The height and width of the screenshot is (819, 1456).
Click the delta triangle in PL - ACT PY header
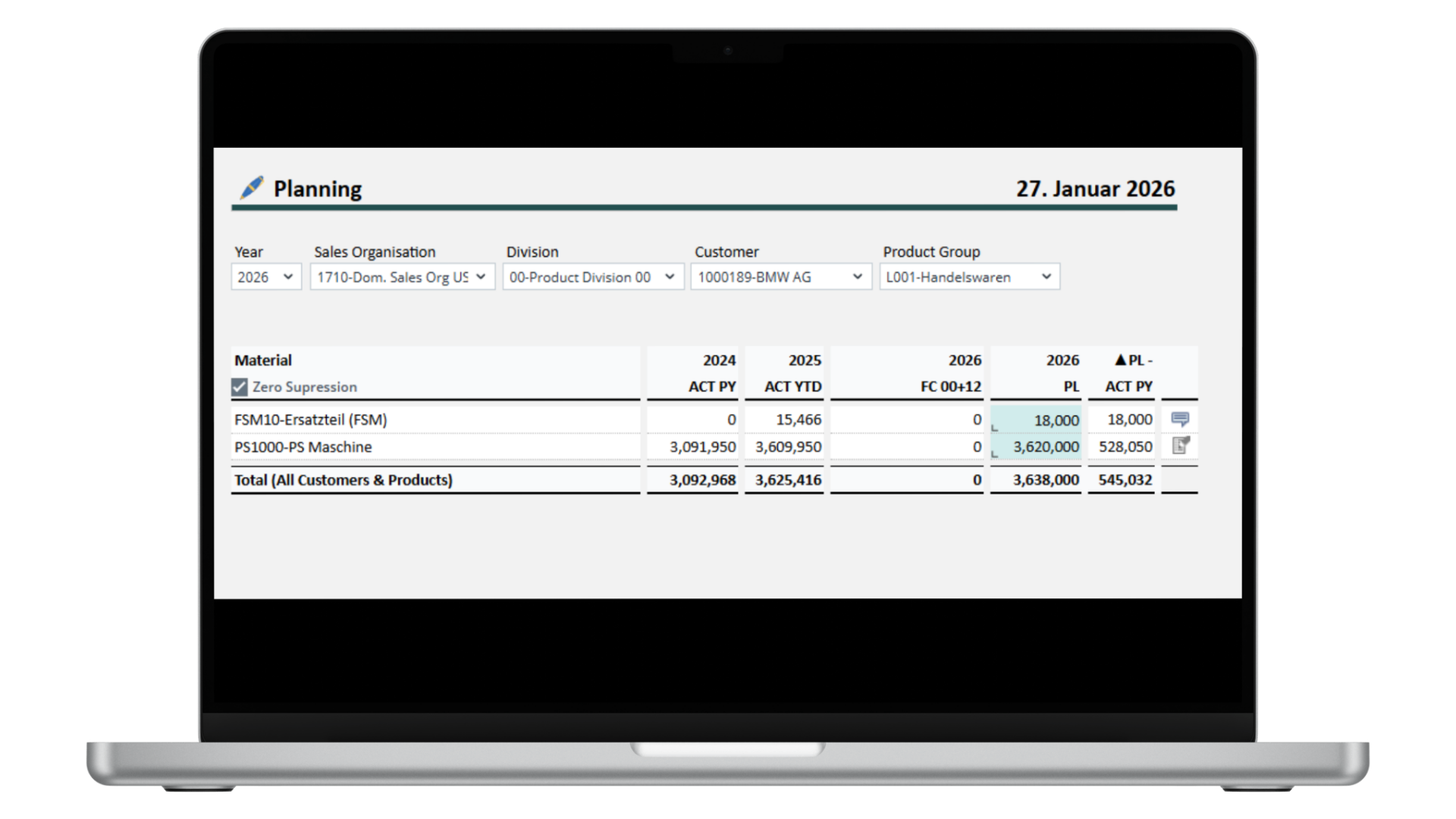click(1120, 360)
